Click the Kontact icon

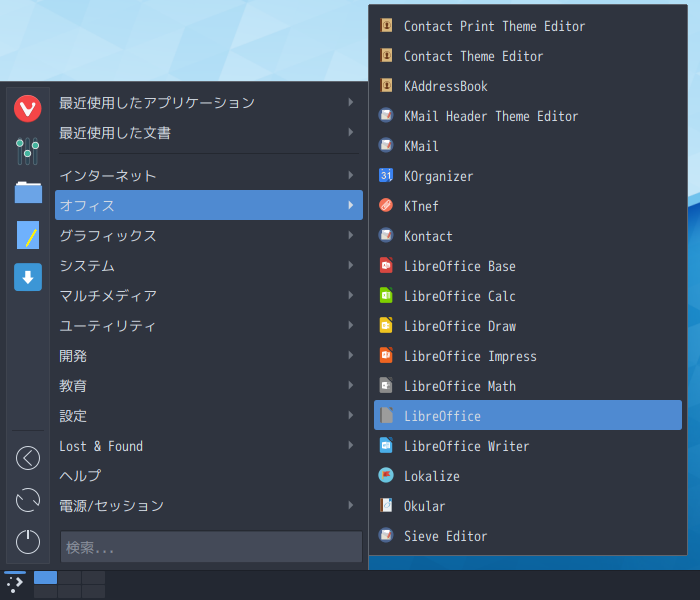coord(386,235)
